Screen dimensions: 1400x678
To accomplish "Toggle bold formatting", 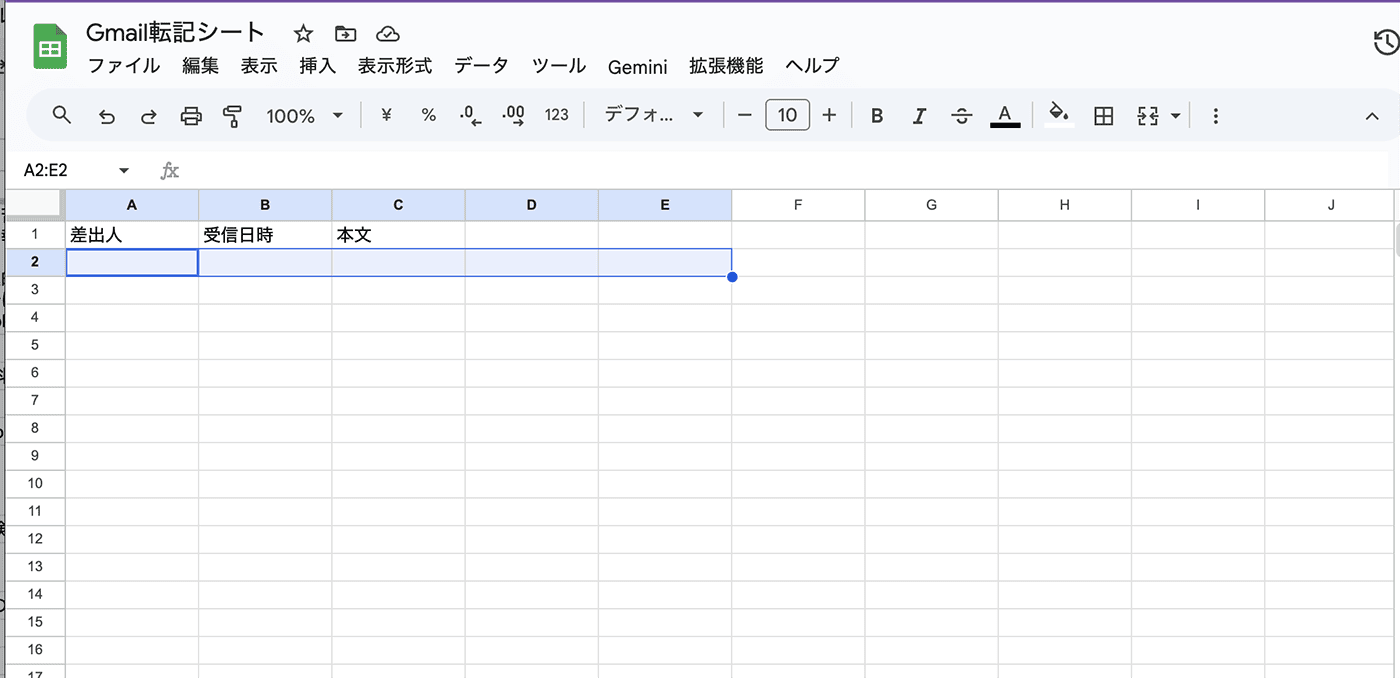I will pyautogui.click(x=877, y=116).
